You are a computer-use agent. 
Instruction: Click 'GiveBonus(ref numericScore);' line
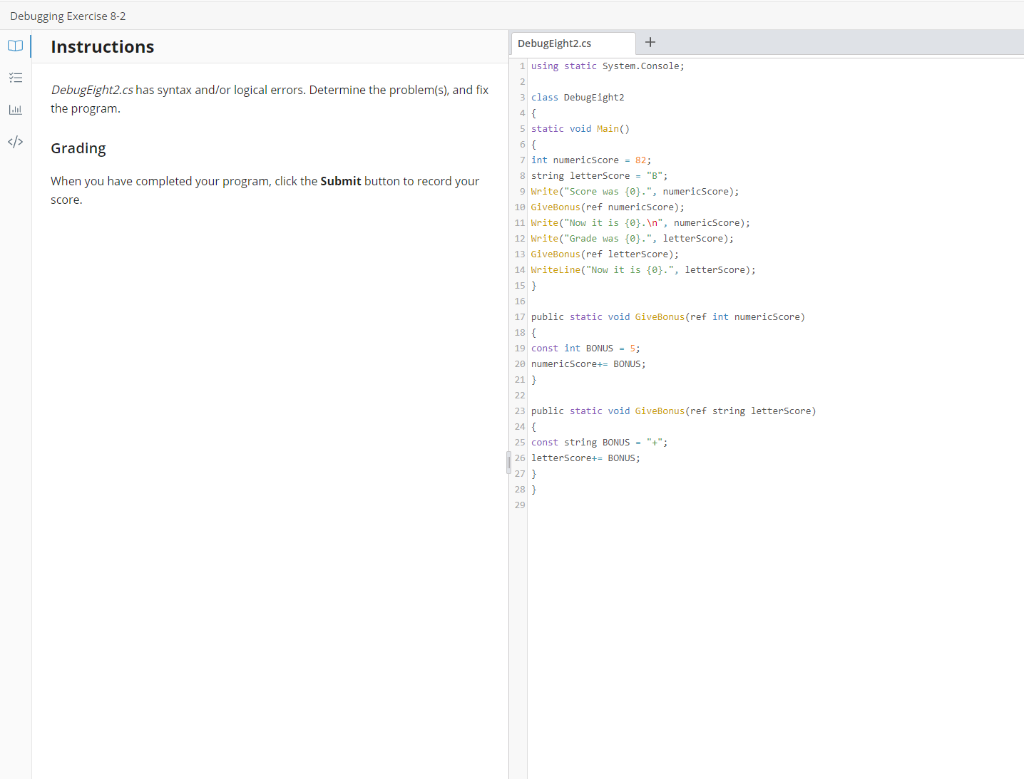point(607,207)
